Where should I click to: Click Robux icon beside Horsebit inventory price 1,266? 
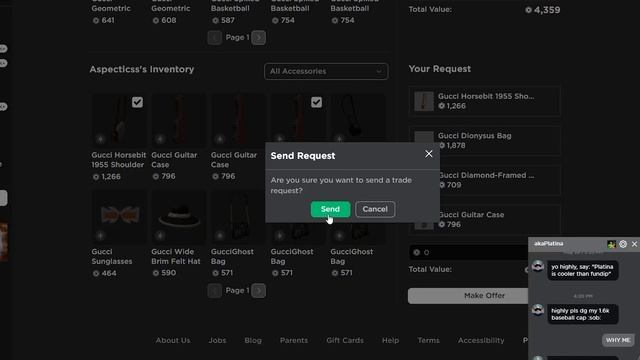click(x=96, y=177)
